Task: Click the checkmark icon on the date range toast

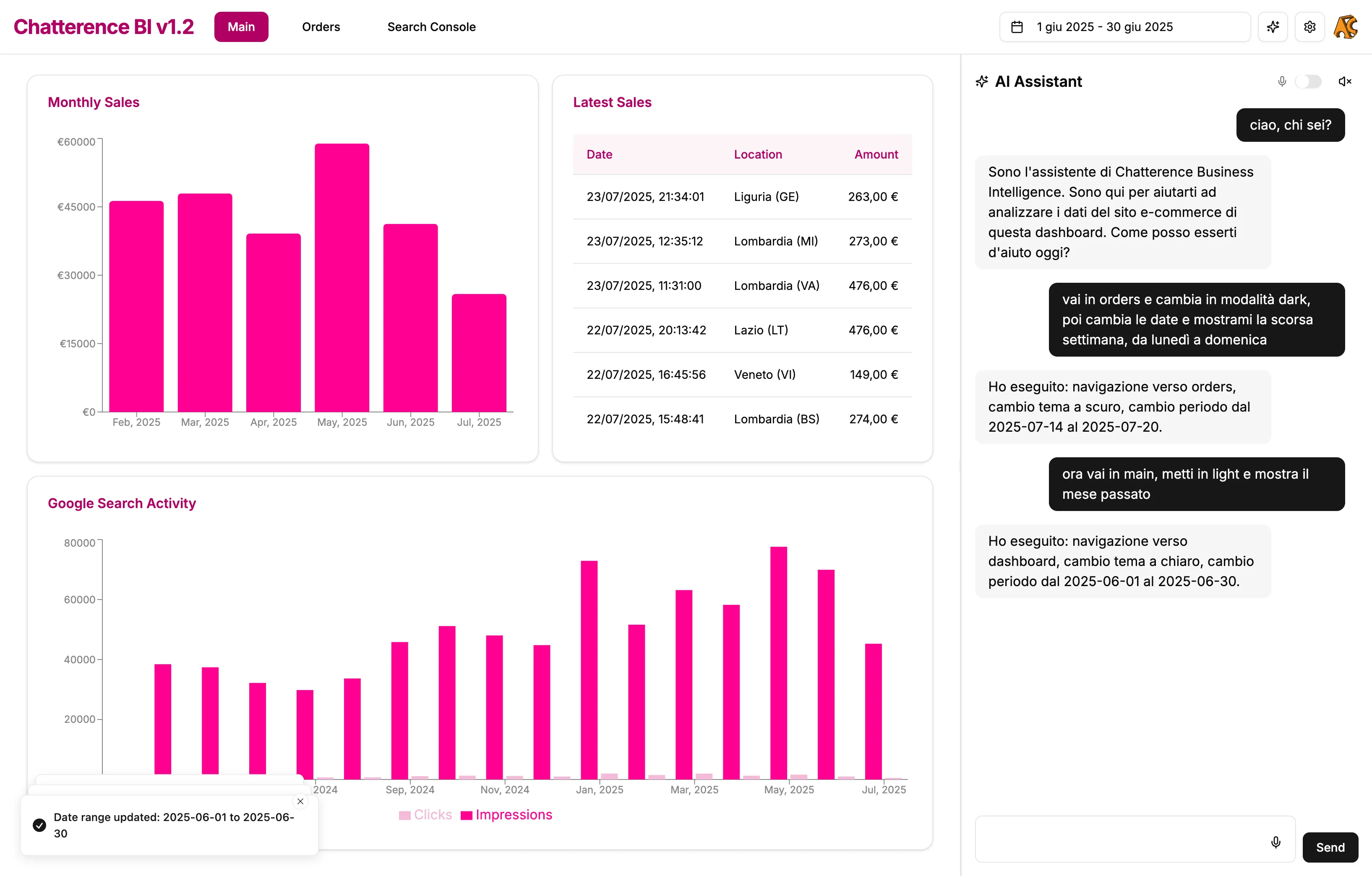Action: [39, 825]
